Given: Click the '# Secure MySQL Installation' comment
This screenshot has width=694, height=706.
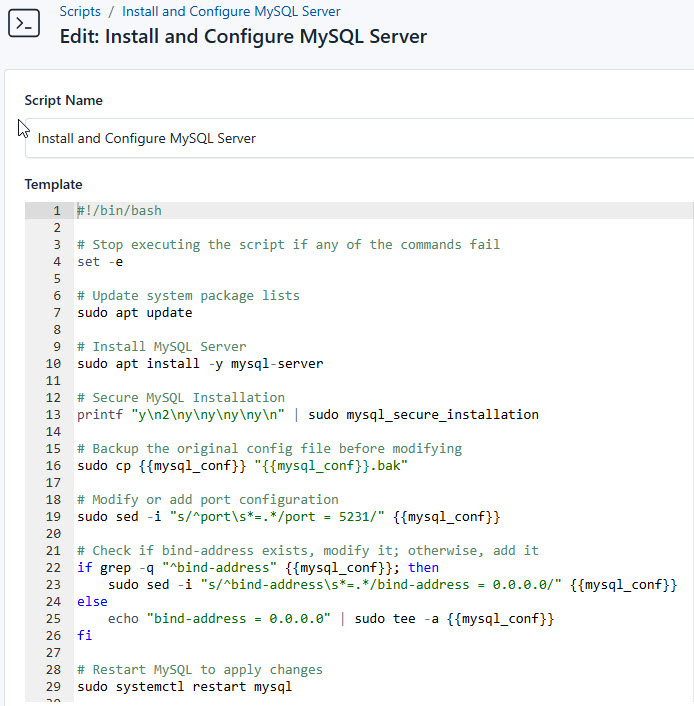Looking at the screenshot, I should (181, 398).
